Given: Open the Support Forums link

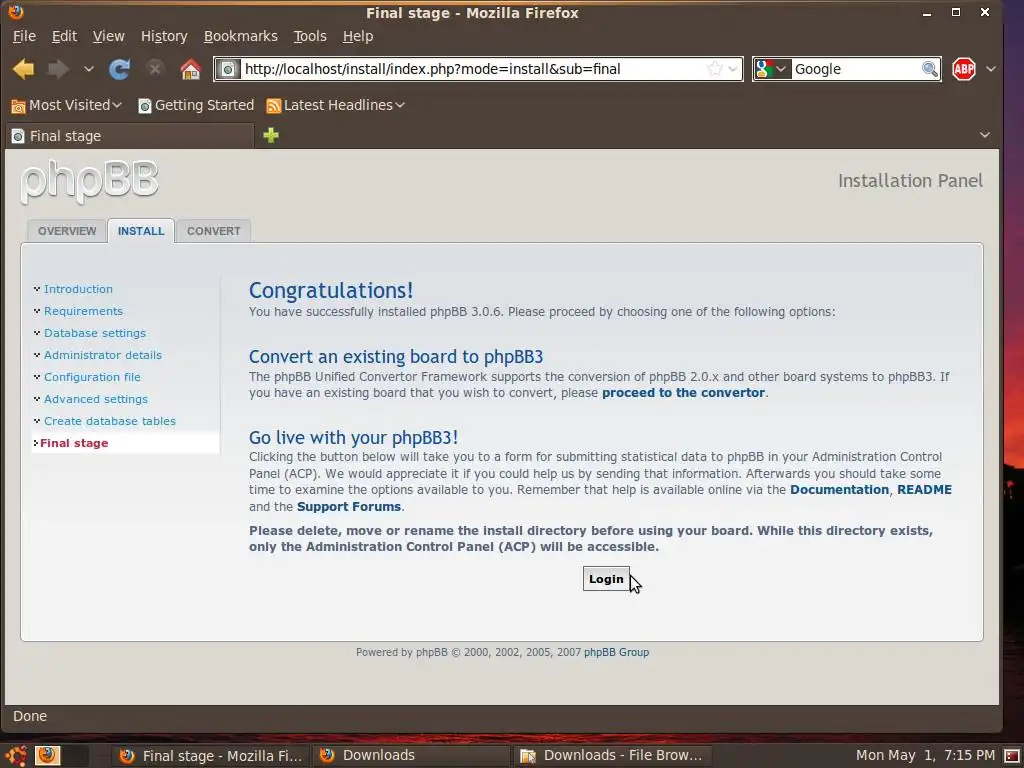Looking at the screenshot, I should pos(349,507).
